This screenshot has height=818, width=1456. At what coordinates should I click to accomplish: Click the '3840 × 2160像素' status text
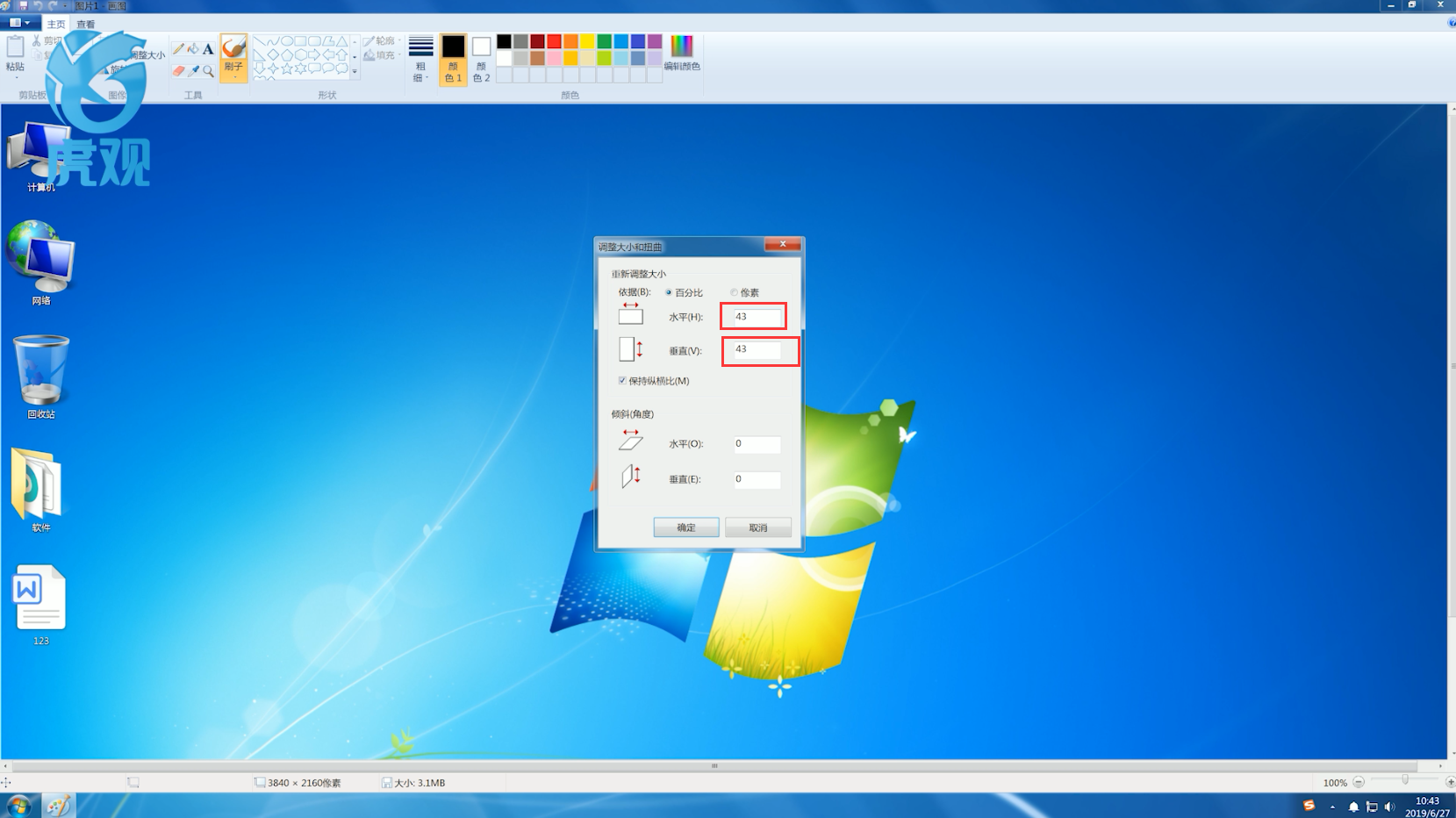305,783
